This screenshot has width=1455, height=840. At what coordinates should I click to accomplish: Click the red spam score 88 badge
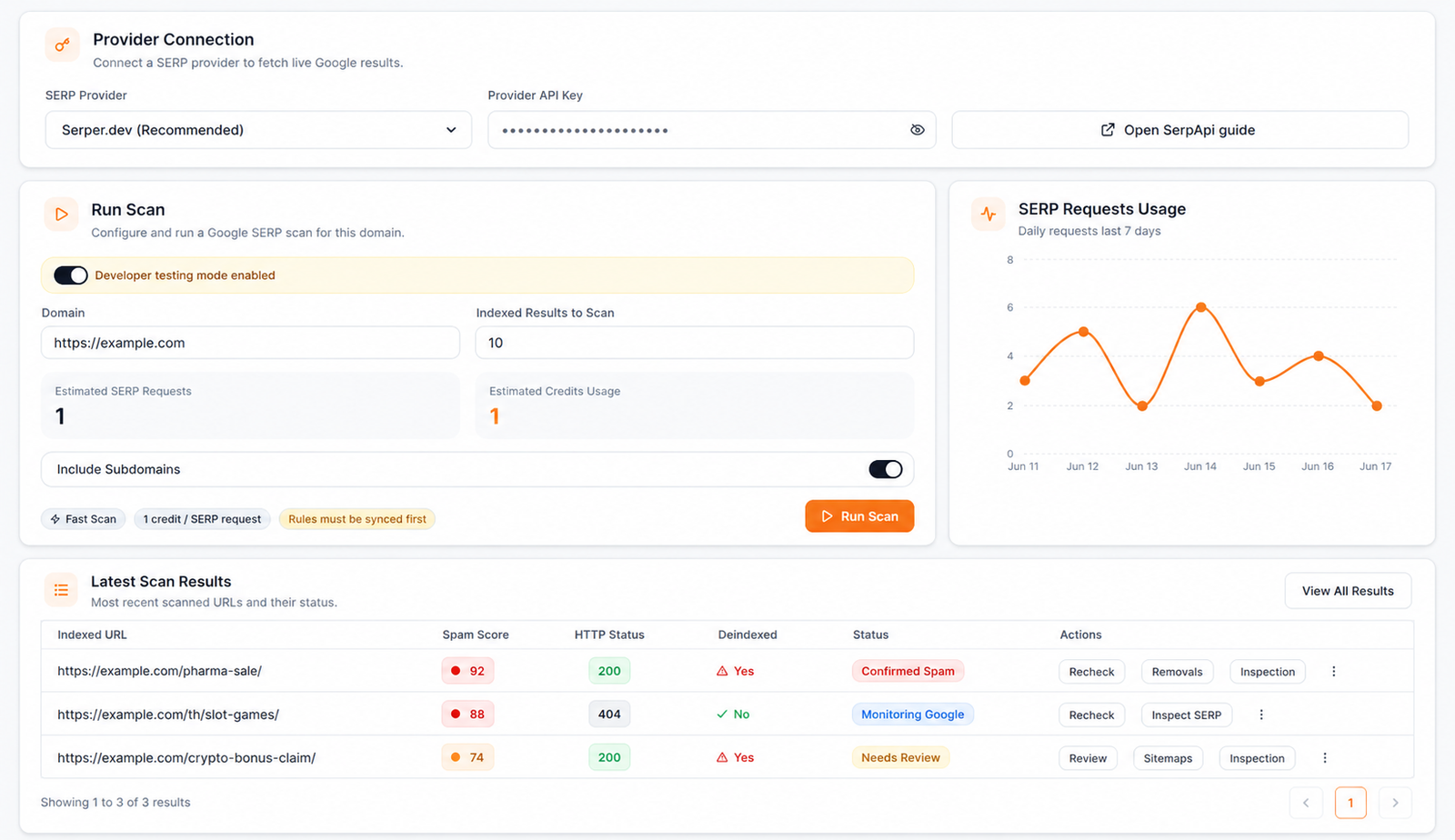pos(467,715)
